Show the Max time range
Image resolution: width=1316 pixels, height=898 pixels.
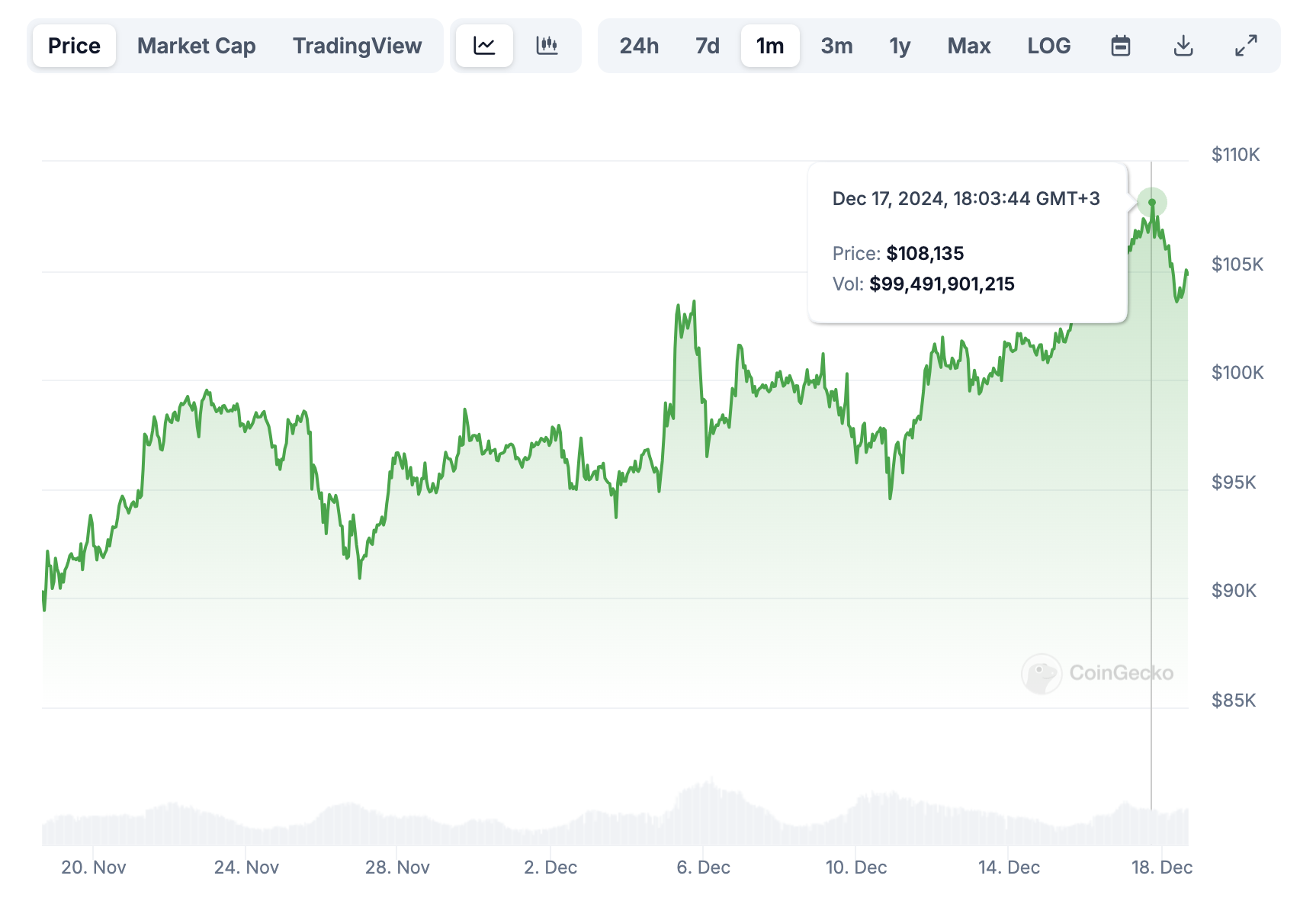pyautogui.click(x=968, y=46)
